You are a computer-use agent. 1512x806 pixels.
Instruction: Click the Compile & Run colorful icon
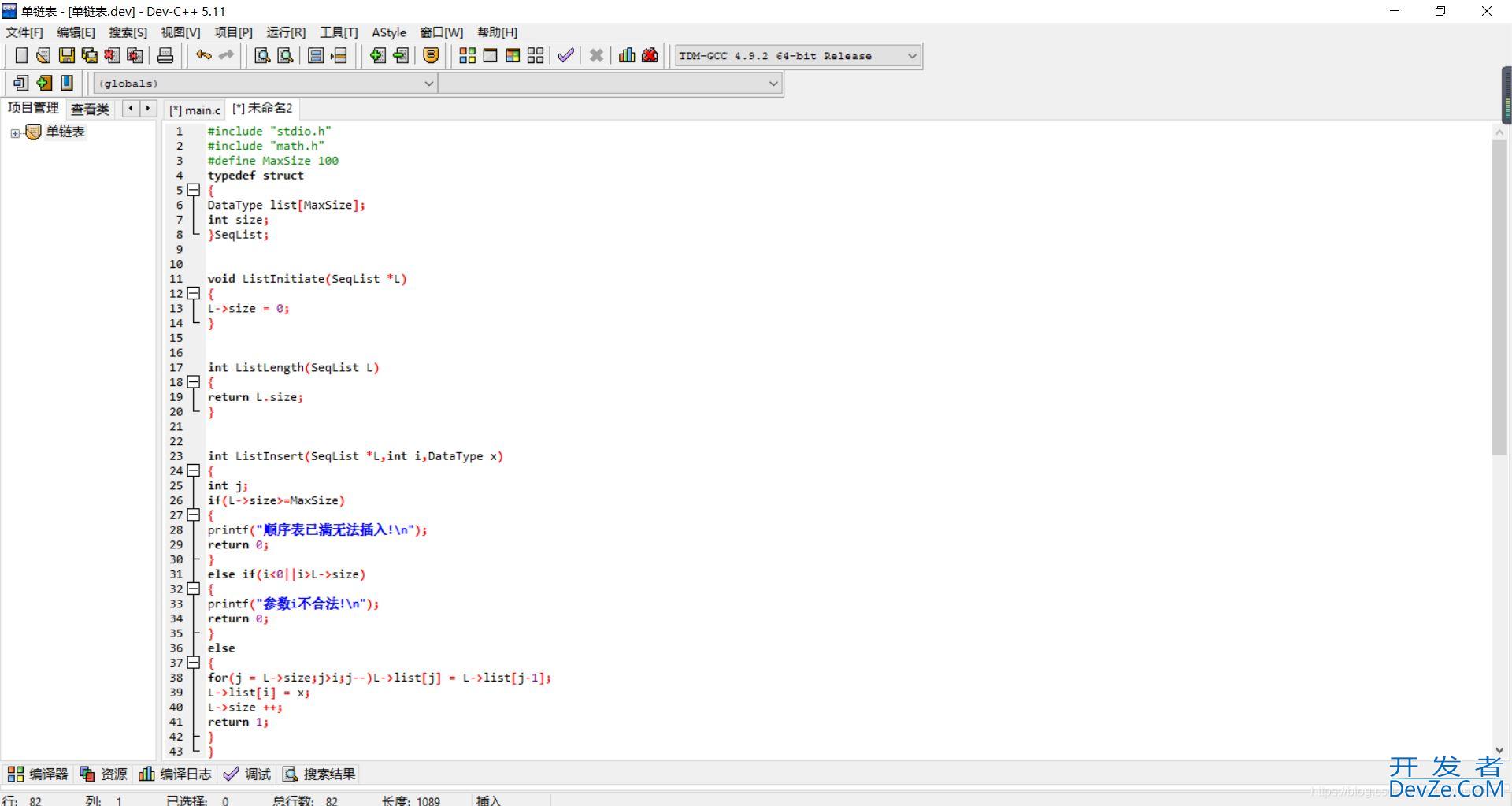tap(513, 55)
